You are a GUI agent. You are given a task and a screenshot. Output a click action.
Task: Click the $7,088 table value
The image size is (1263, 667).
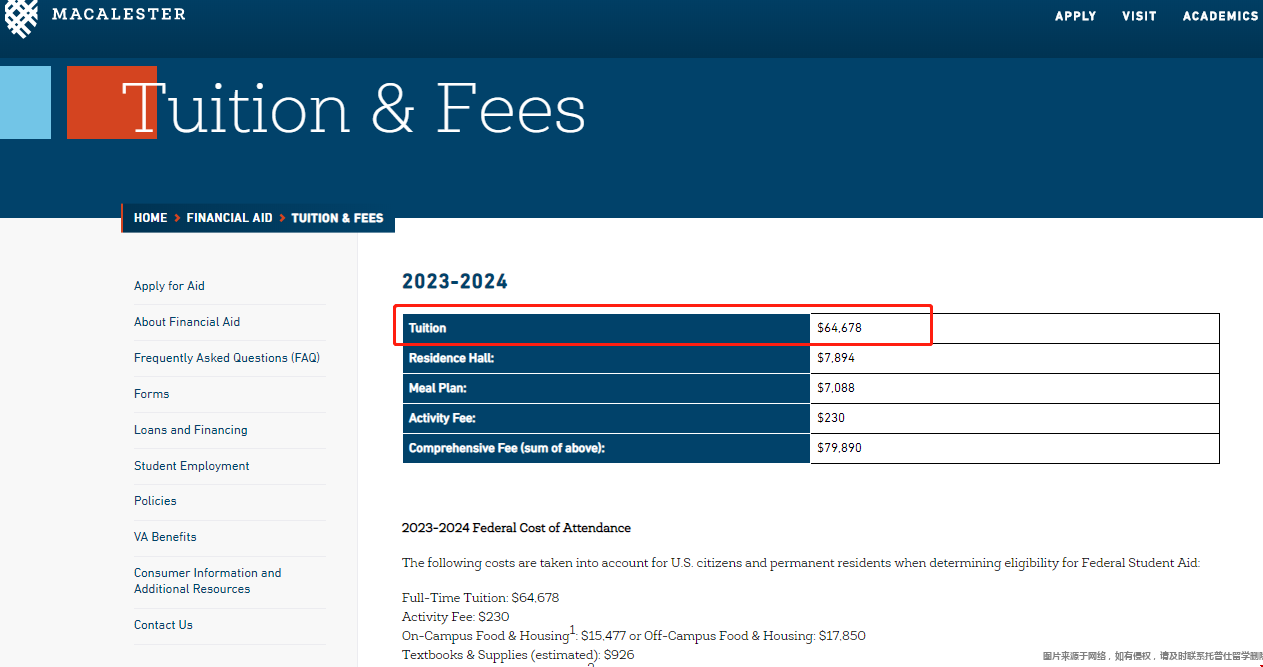[x=1015, y=388]
